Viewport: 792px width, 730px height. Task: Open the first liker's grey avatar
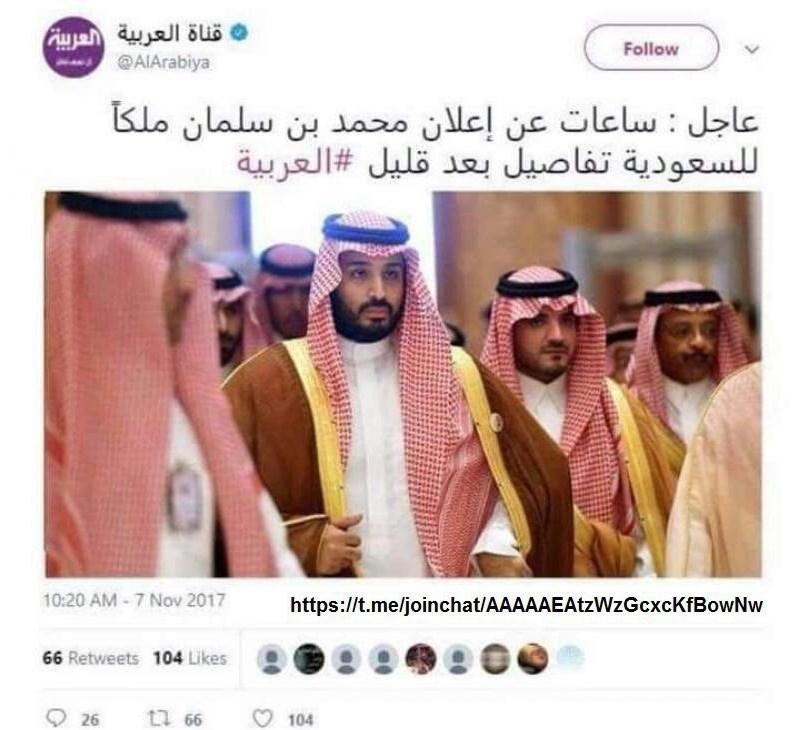pos(272,659)
